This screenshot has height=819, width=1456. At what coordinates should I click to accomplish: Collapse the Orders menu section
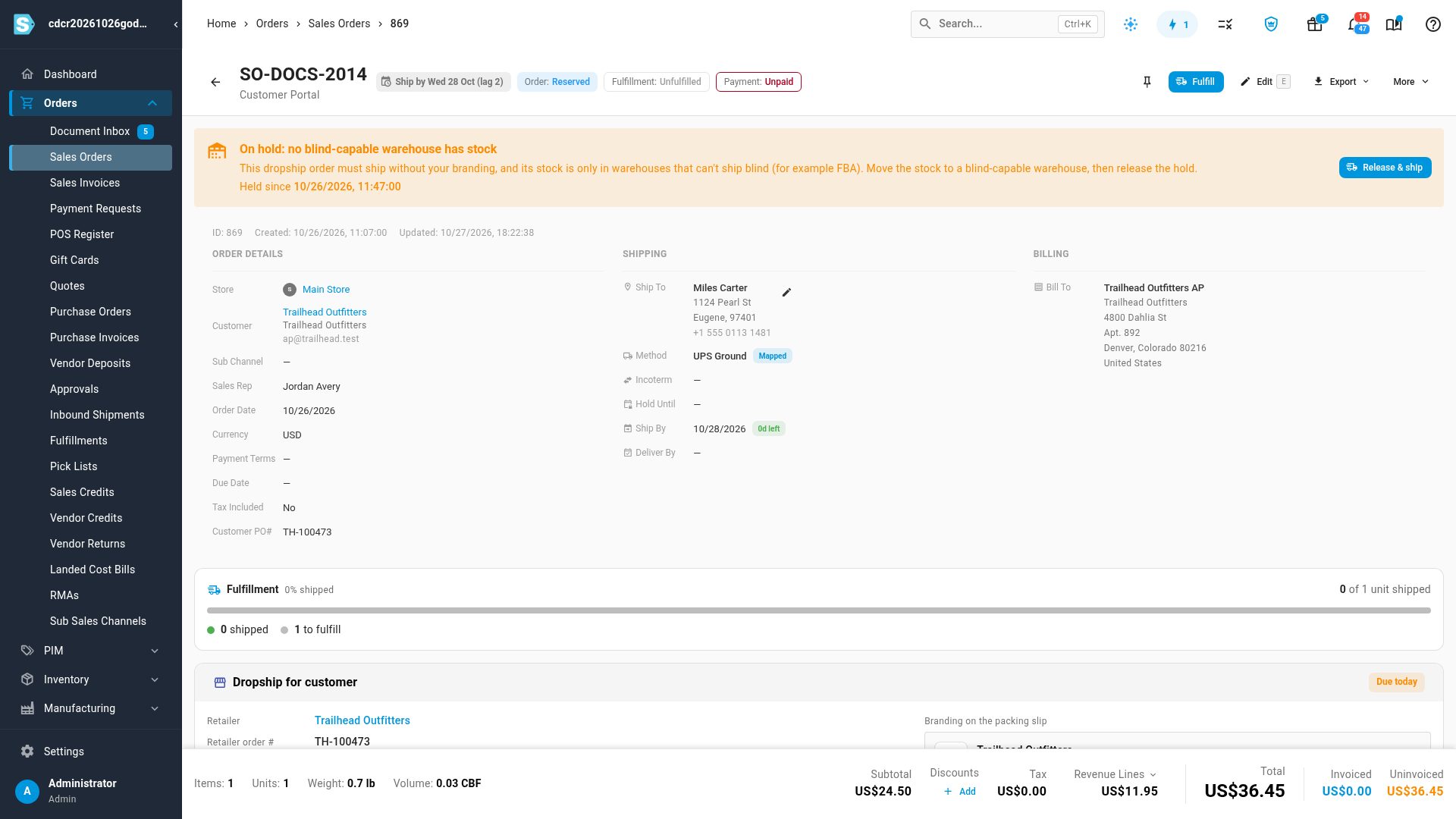152,103
